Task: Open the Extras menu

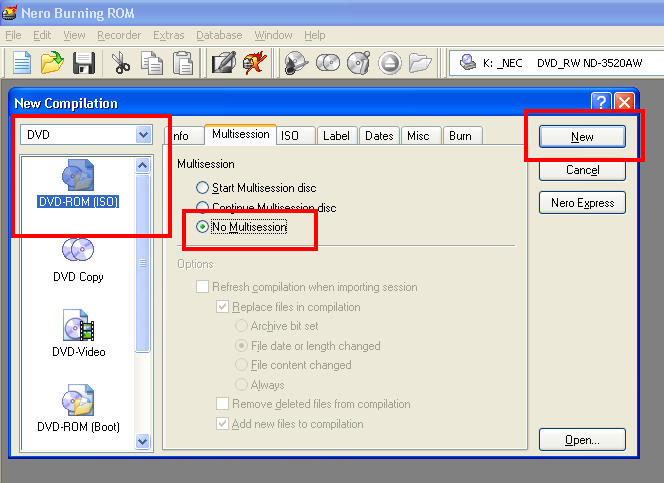Action: 169,35
